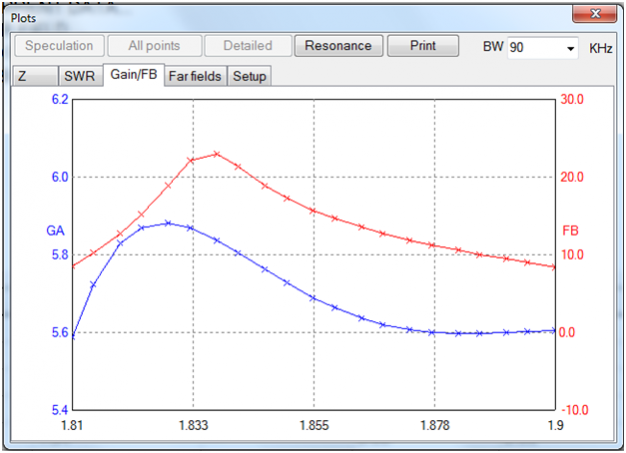Open the Z impedance tab

[x=35, y=76]
